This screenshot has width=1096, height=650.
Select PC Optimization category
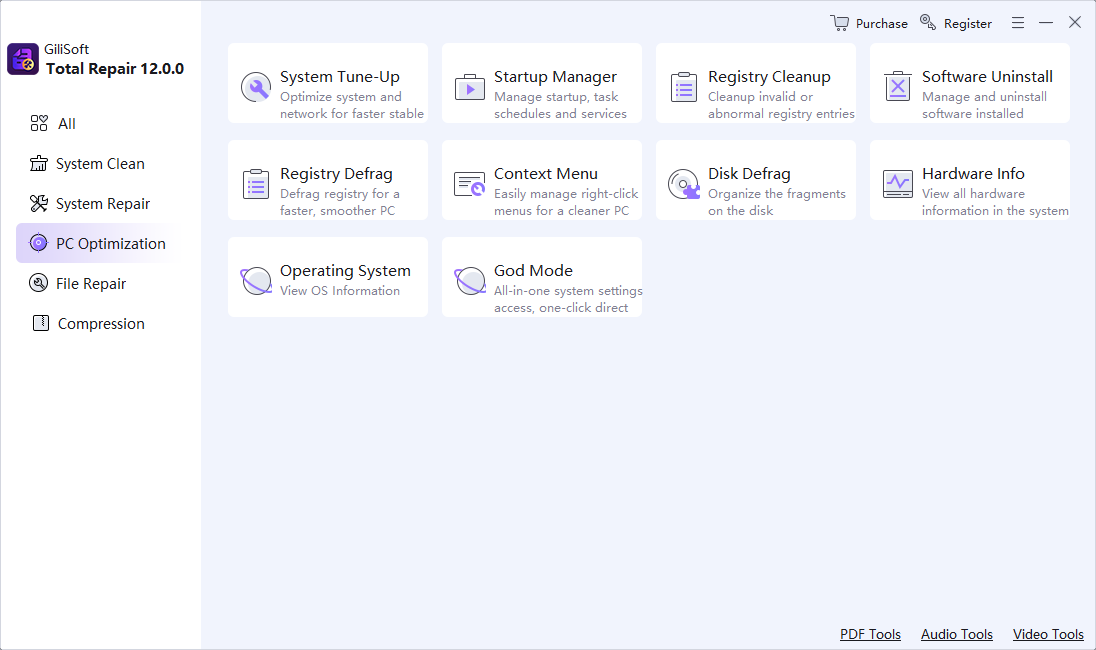point(99,243)
